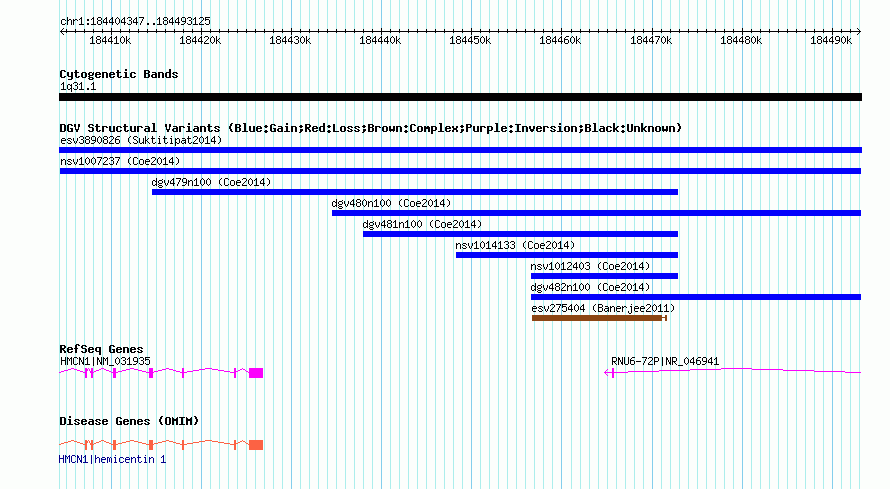Viewport: 890px width, 489px height.
Task: Click the brown esv275404 (Banerjee2011) complex bar
Action: point(599,318)
